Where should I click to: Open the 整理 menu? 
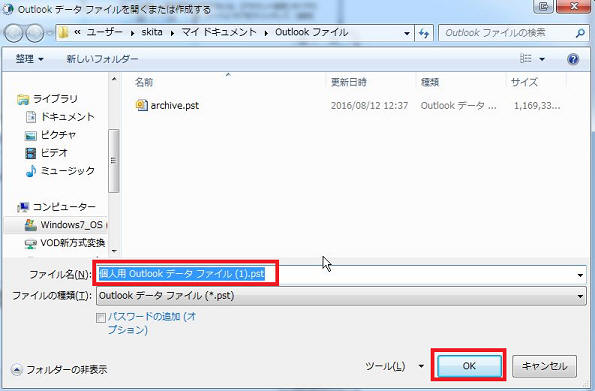[29, 59]
